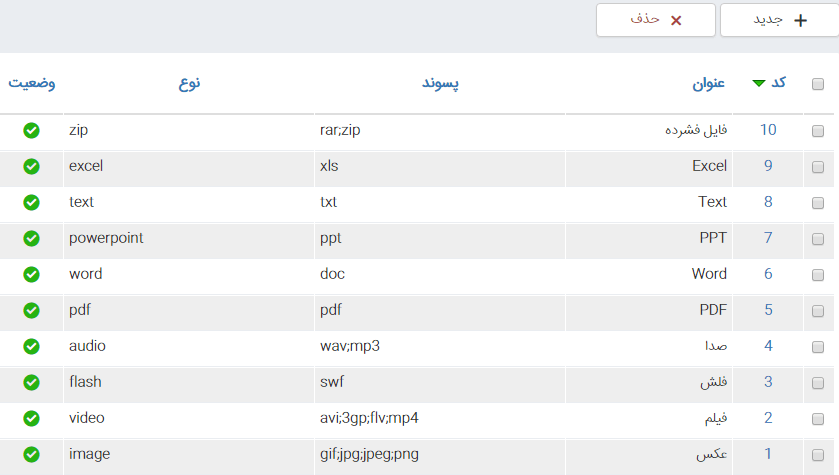Select the checkbox next to code 1
839x475 pixels.
tap(817, 455)
